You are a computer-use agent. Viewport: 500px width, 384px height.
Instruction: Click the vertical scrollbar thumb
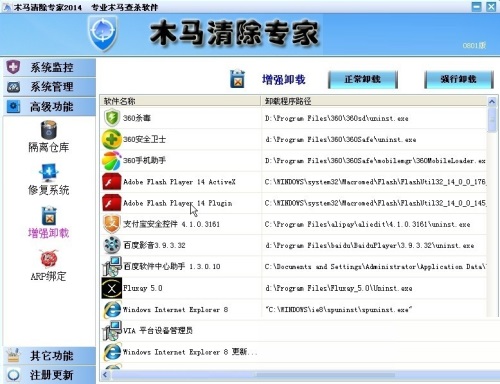point(492,119)
